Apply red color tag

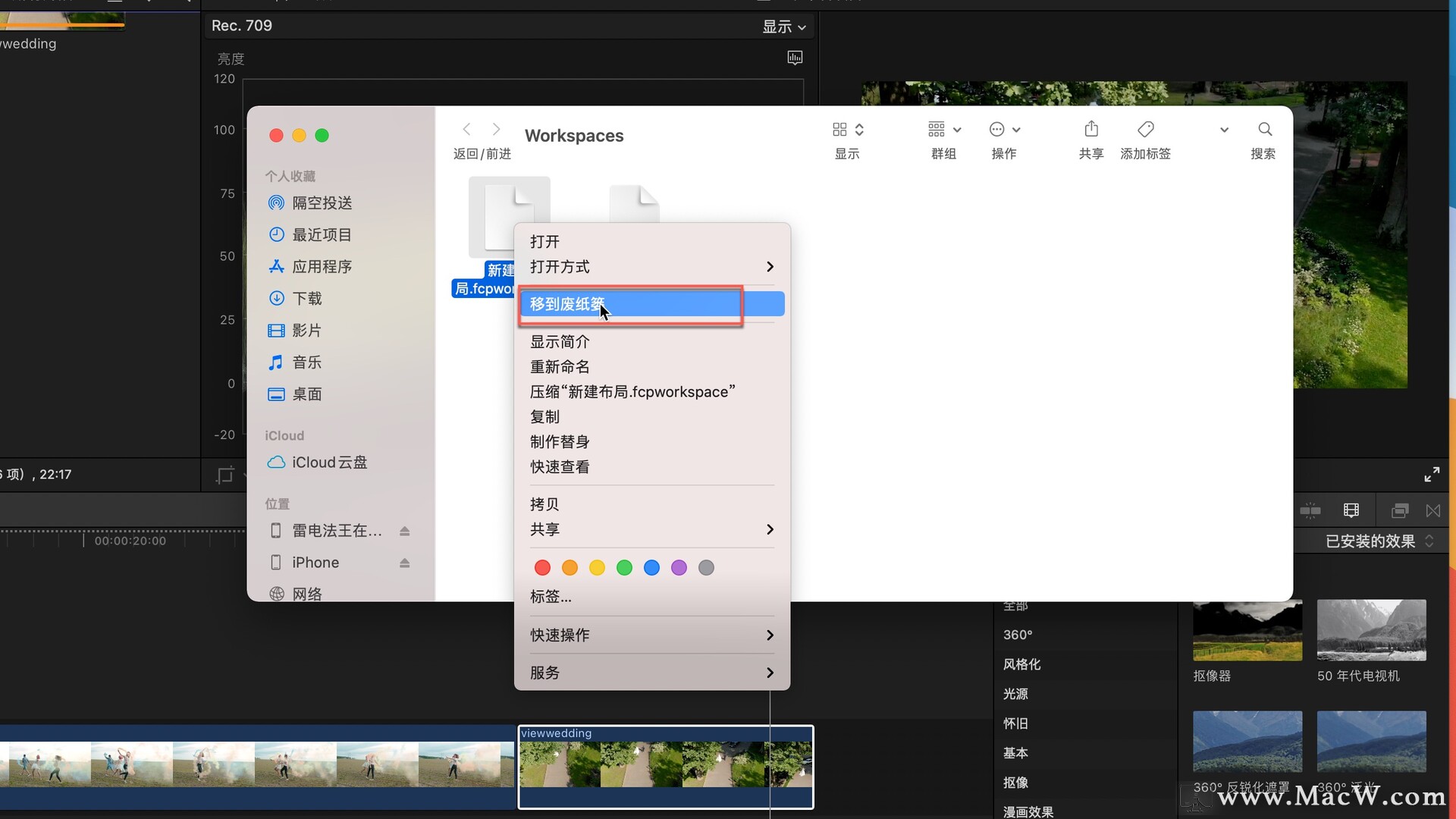[542, 568]
